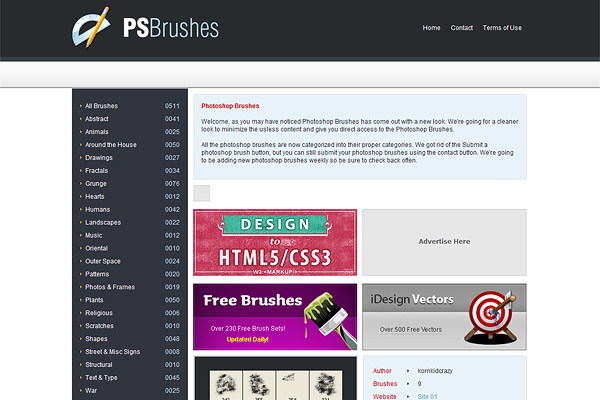The width and height of the screenshot is (600, 400).
Task: Open the Terms of Use link
Action: 502,28
